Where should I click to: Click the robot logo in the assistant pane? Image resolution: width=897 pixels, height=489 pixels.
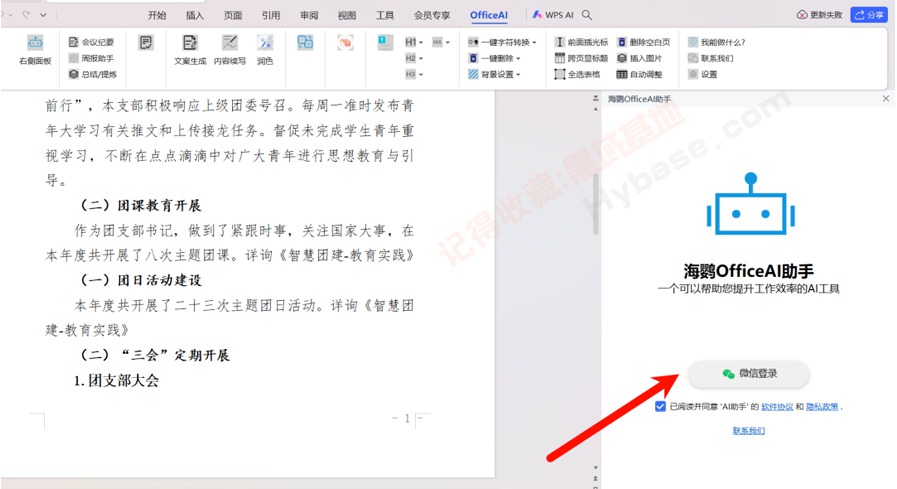751,204
